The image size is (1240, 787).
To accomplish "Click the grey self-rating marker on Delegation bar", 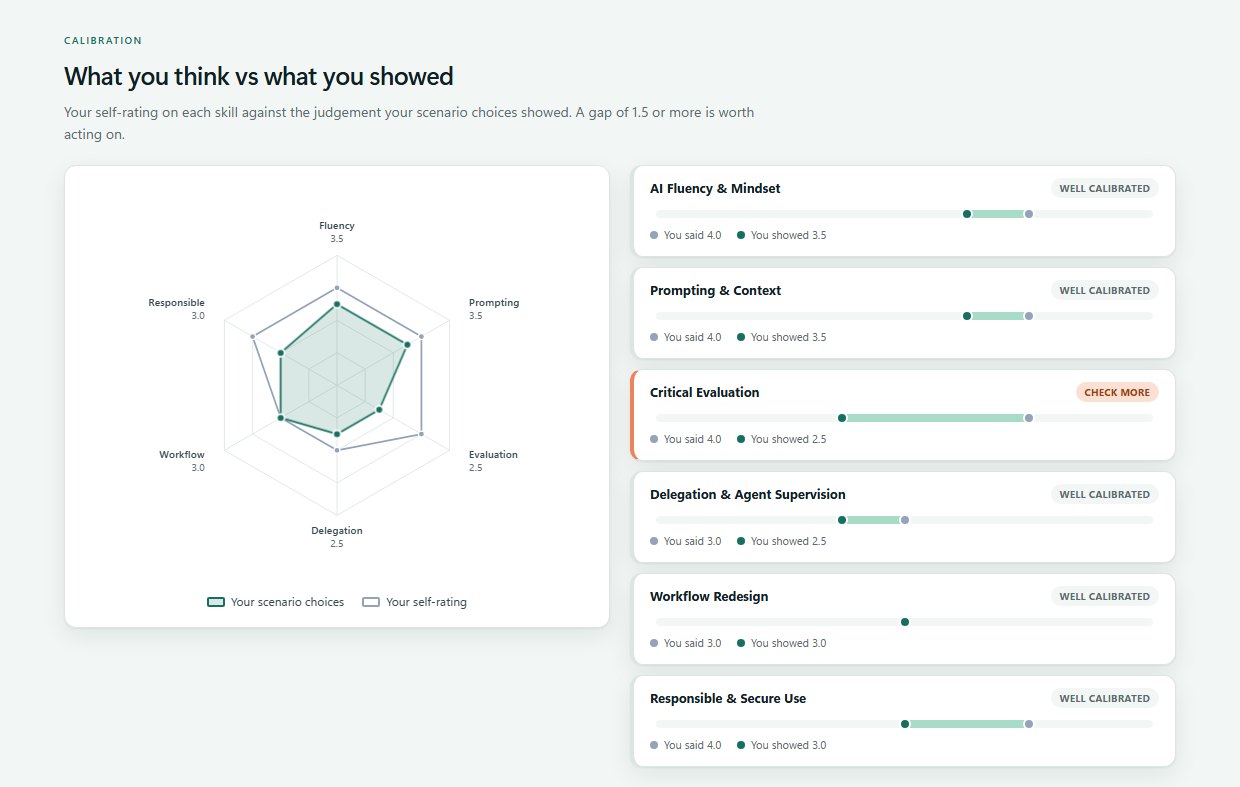I will tap(904, 520).
